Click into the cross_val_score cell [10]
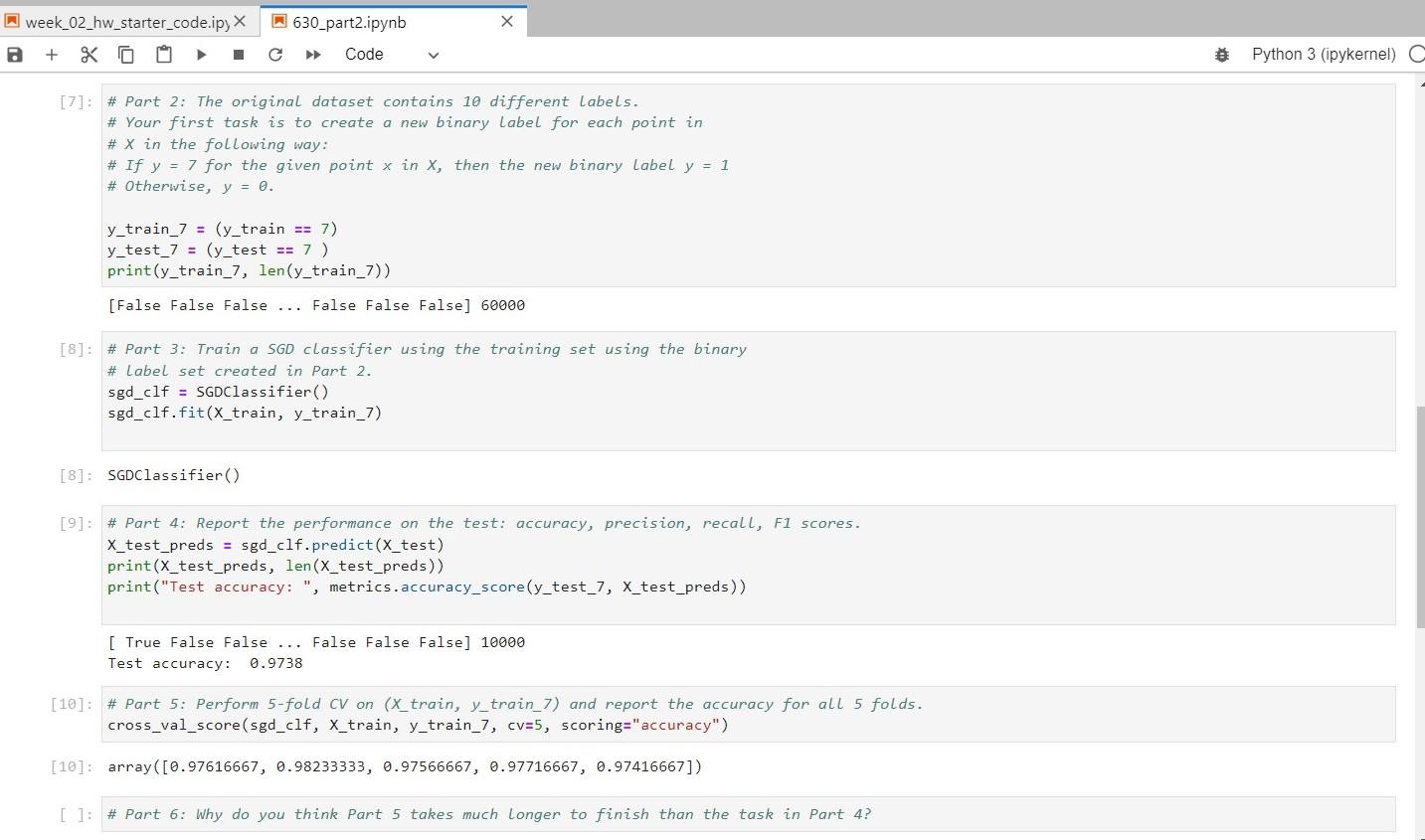Screen dimensions: 1425x840 [748, 714]
